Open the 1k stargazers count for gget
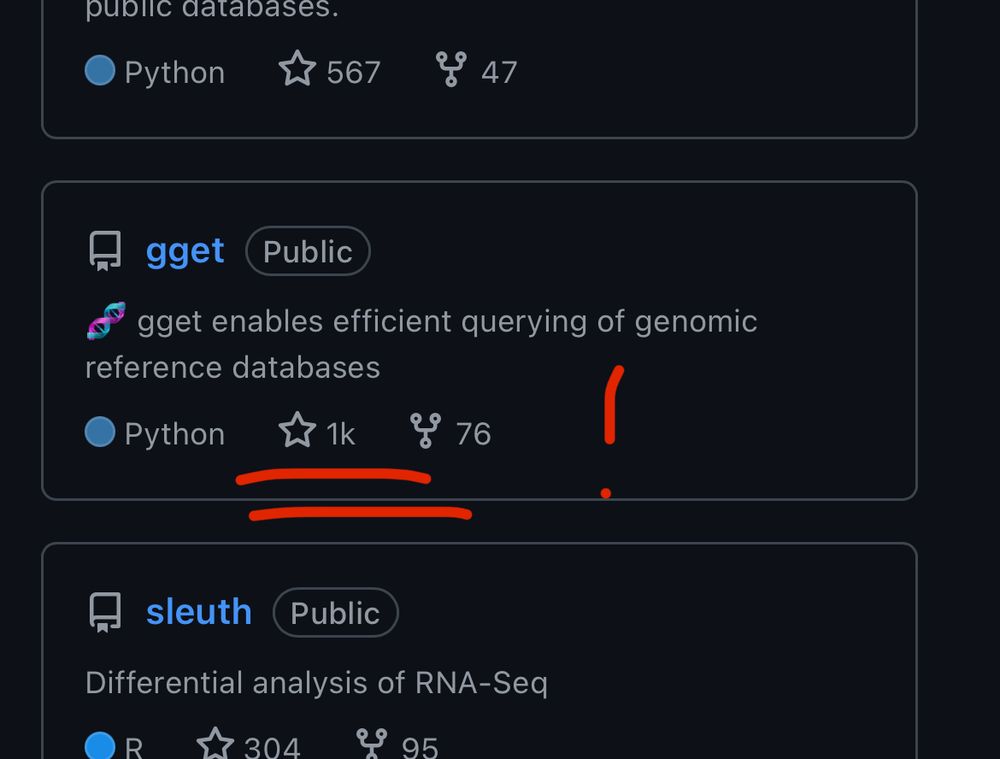Image resolution: width=1000 pixels, height=759 pixels. click(x=341, y=434)
